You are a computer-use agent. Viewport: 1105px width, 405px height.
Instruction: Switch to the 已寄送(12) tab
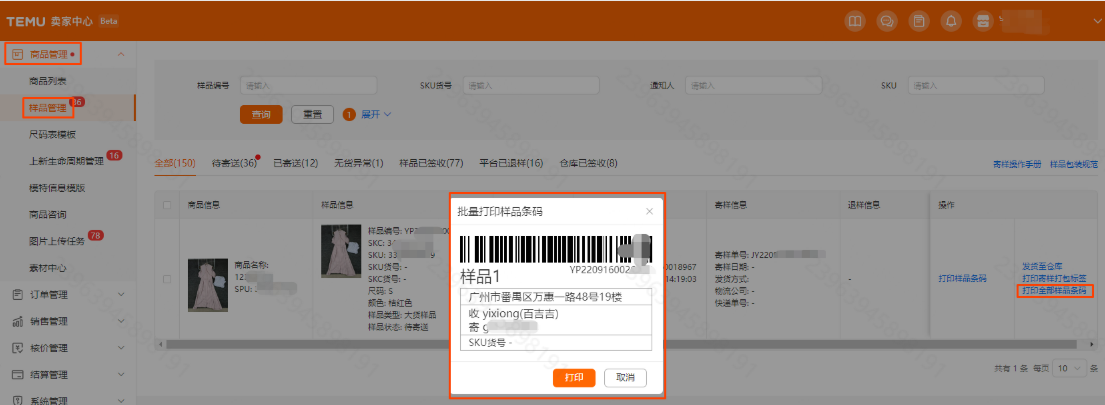click(295, 163)
